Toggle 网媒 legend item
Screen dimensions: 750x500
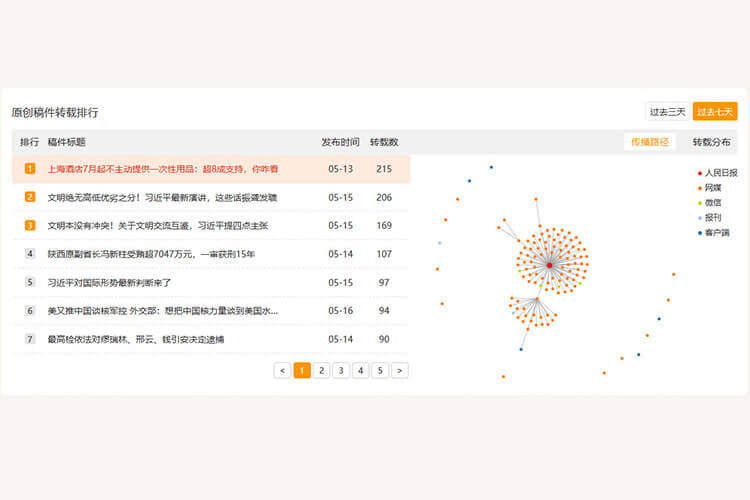(710, 188)
